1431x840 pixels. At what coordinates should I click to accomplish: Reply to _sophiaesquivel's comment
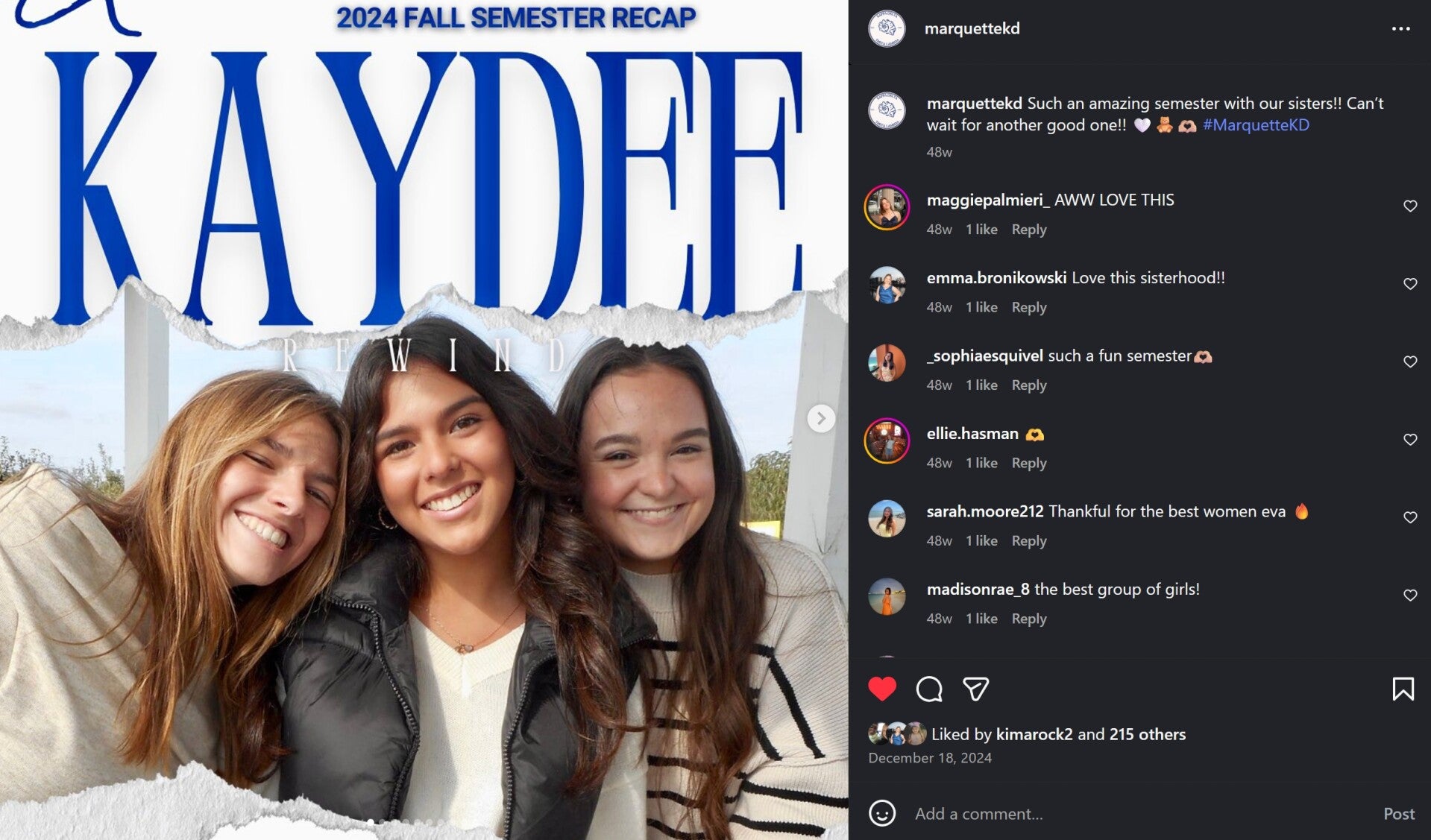tap(1029, 385)
